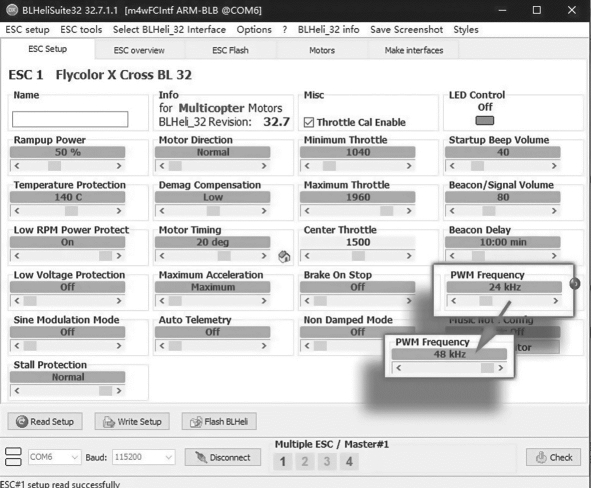Select ESC number 2 button
591x488 pixels.
(x=305, y=461)
